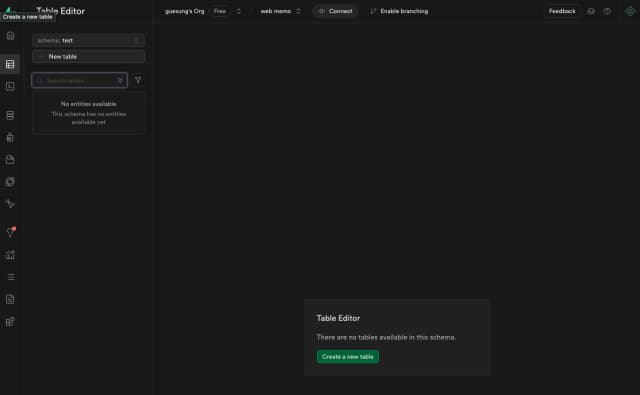Image resolution: width=640 pixels, height=395 pixels.
Task: Open the SQL Editor sidebar icon
Action: tap(10, 87)
